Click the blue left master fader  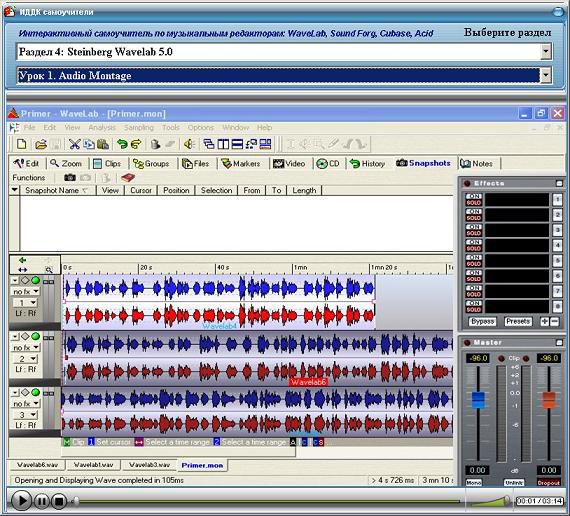tap(478, 399)
